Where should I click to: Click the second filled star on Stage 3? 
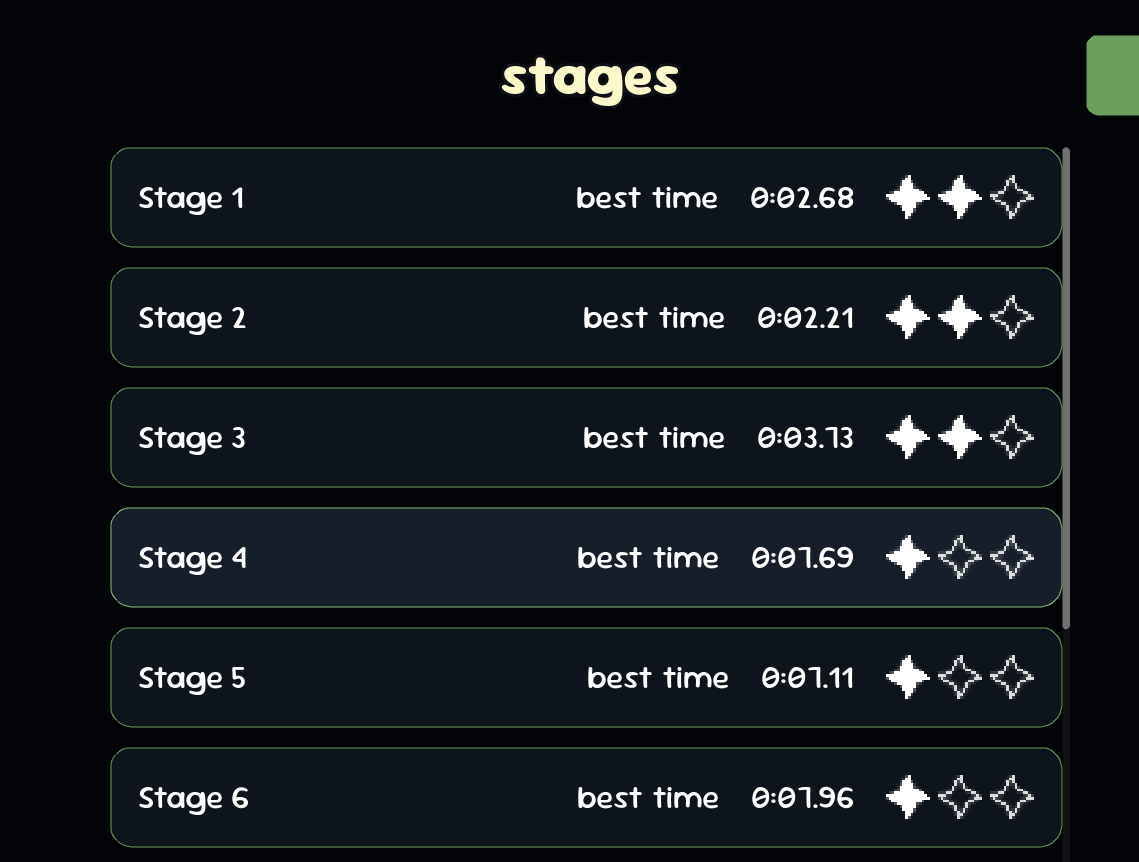[960, 438]
